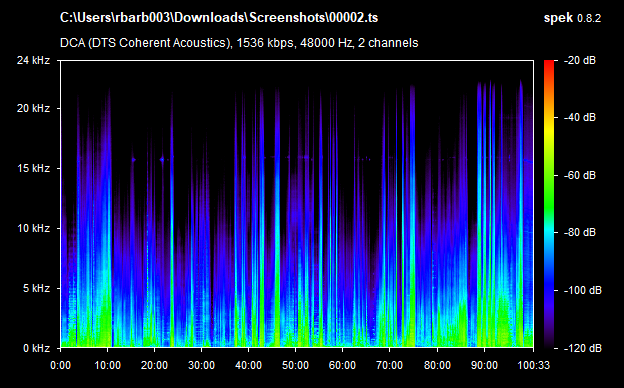Click the 5 kHz frequency axis label
Image resolution: width=624 pixels, height=388 pixels.
coord(36,288)
